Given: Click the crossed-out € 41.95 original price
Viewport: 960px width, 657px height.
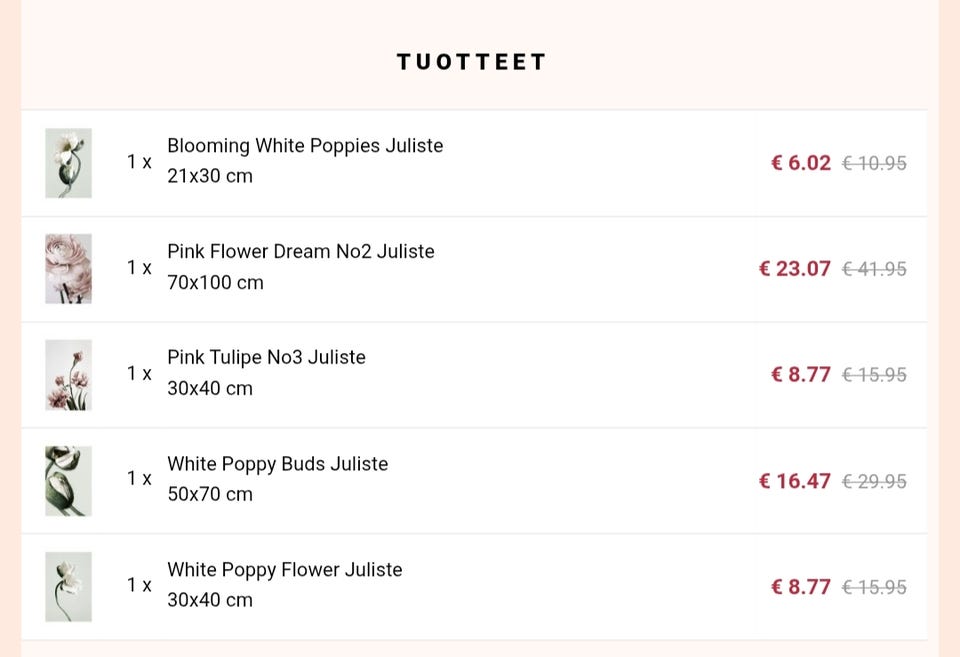Looking at the screenshot, I should coord(874,269).
